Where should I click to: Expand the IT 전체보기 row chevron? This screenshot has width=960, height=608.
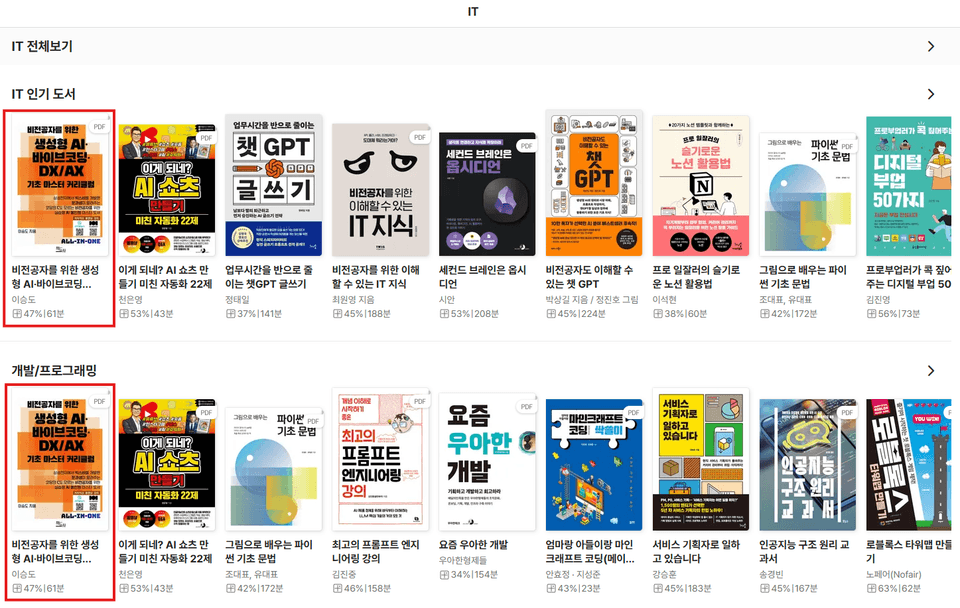pyautogui.click(x=931, y=47)
